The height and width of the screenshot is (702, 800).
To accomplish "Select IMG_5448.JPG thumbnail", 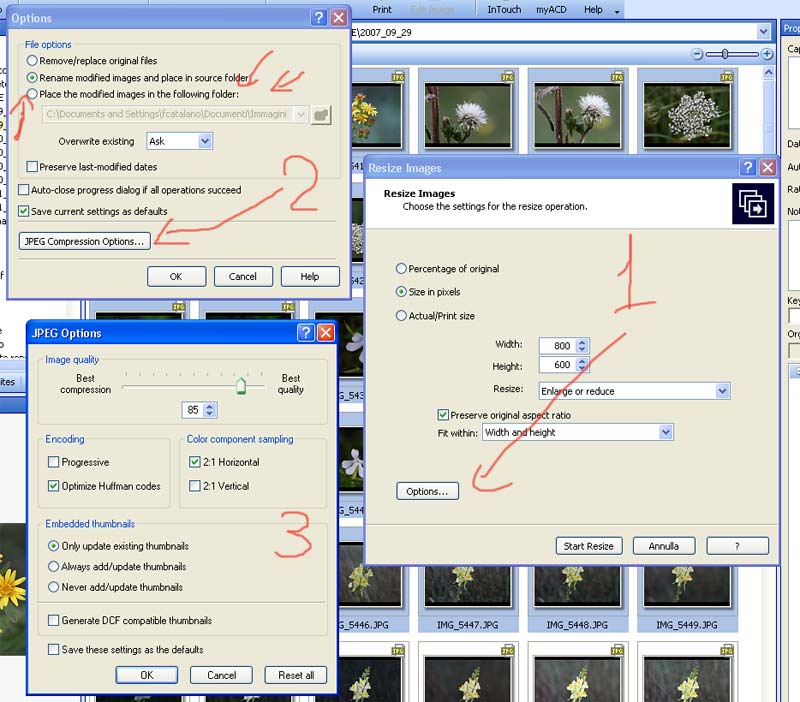I will (578, 599).
